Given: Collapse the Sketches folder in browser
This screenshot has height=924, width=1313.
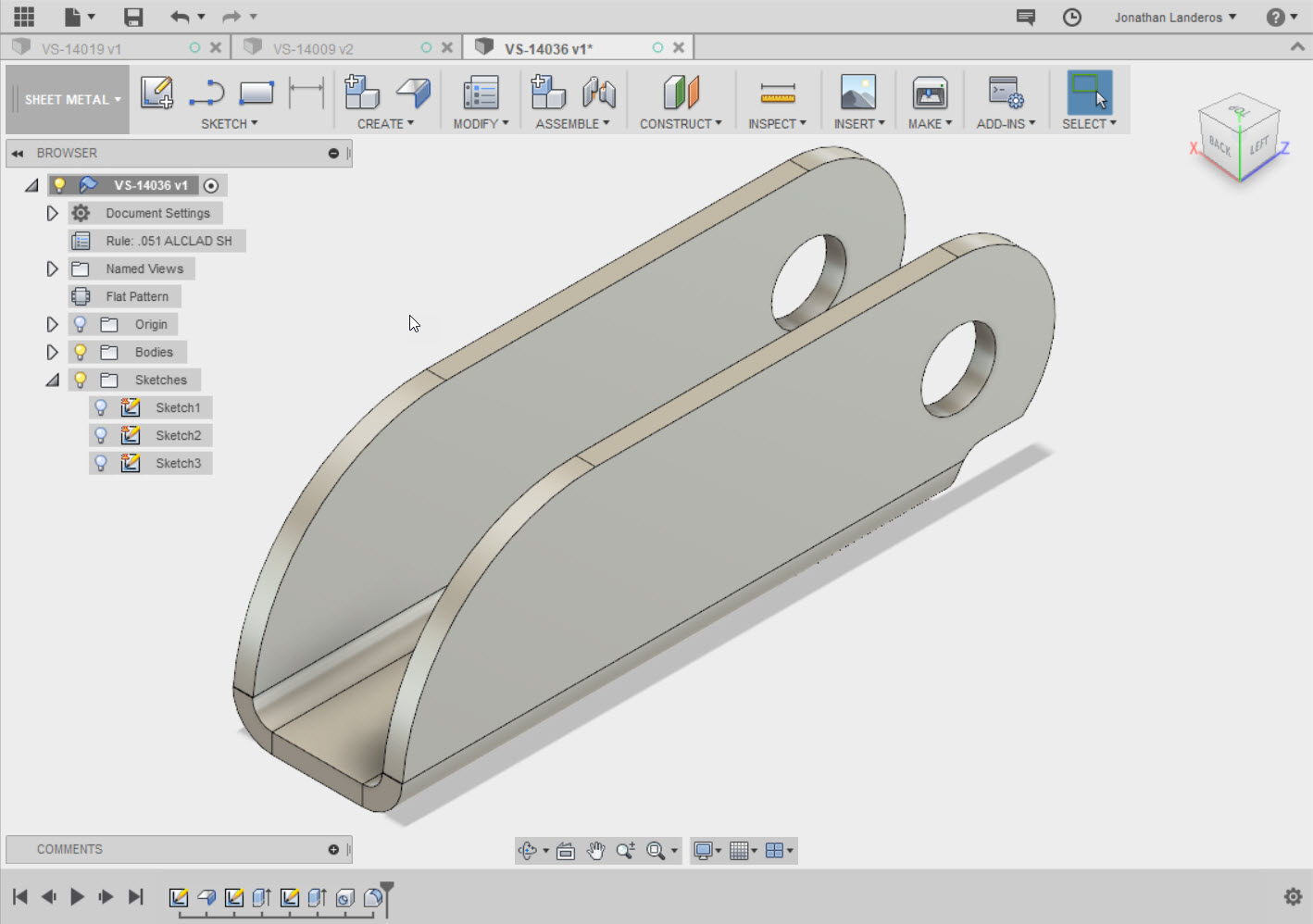Looking at the screenshot, I should tap(53, 380).
